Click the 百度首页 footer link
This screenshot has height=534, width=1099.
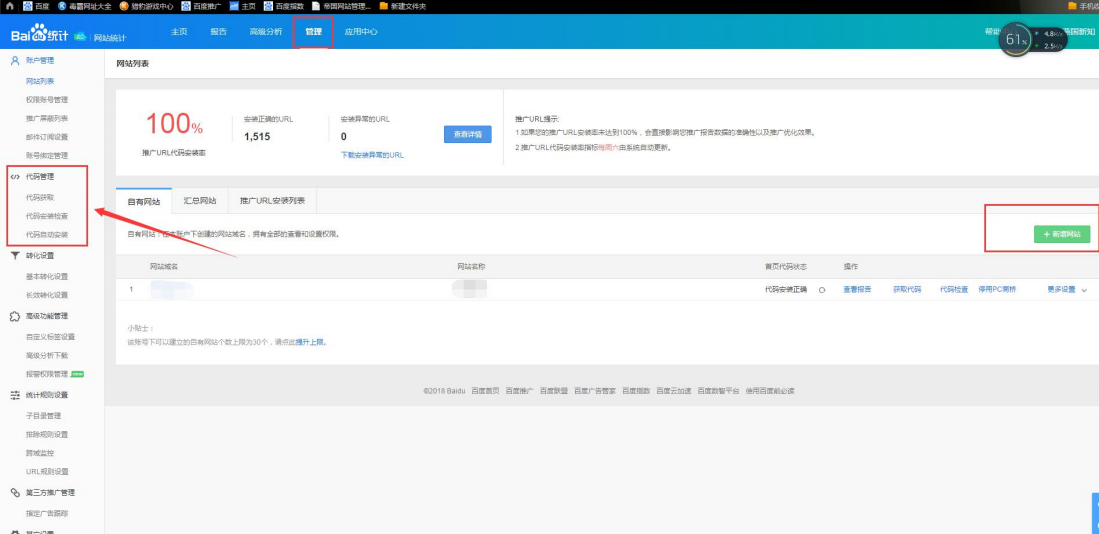pos(485,391)
